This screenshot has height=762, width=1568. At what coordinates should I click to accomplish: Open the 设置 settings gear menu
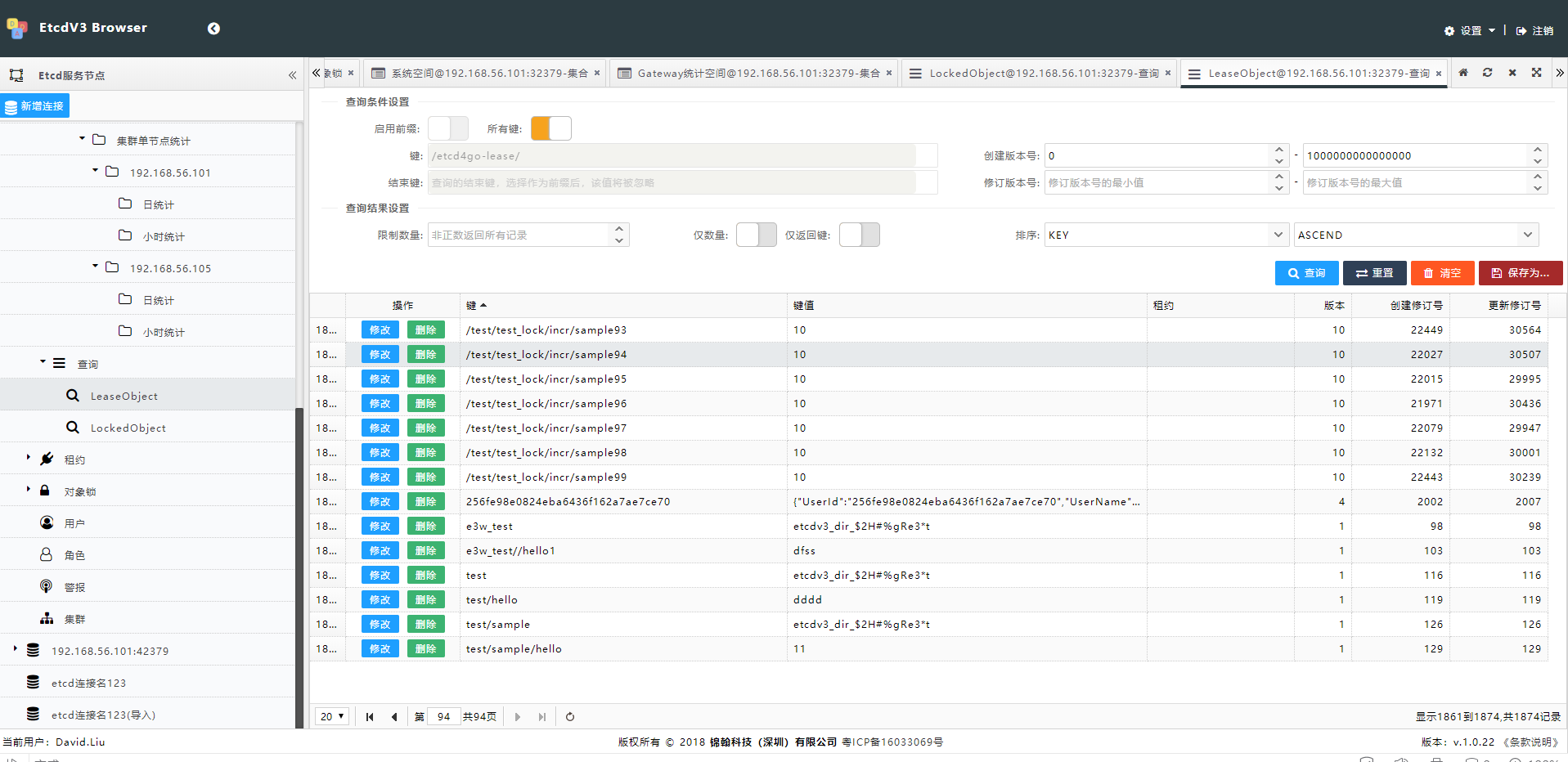1470,31
